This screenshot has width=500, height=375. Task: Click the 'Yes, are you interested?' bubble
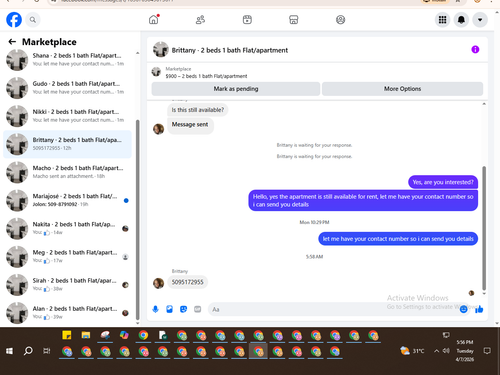[x=443, y=182]
